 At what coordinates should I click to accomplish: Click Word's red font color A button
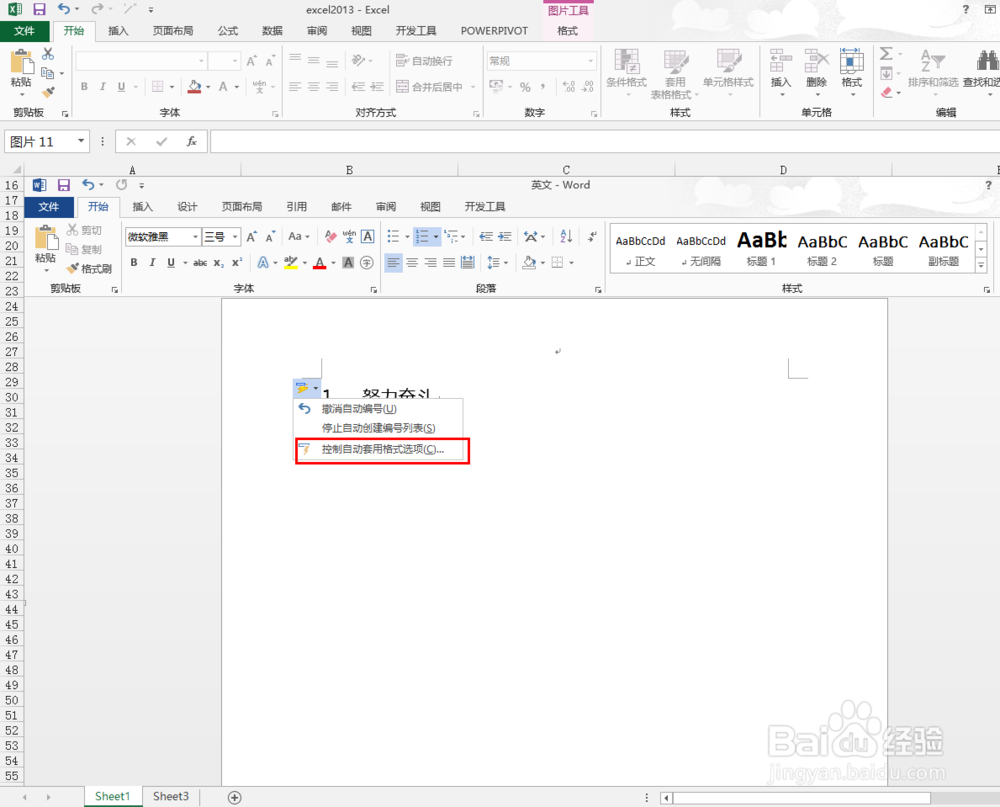[x=320, y=262]
